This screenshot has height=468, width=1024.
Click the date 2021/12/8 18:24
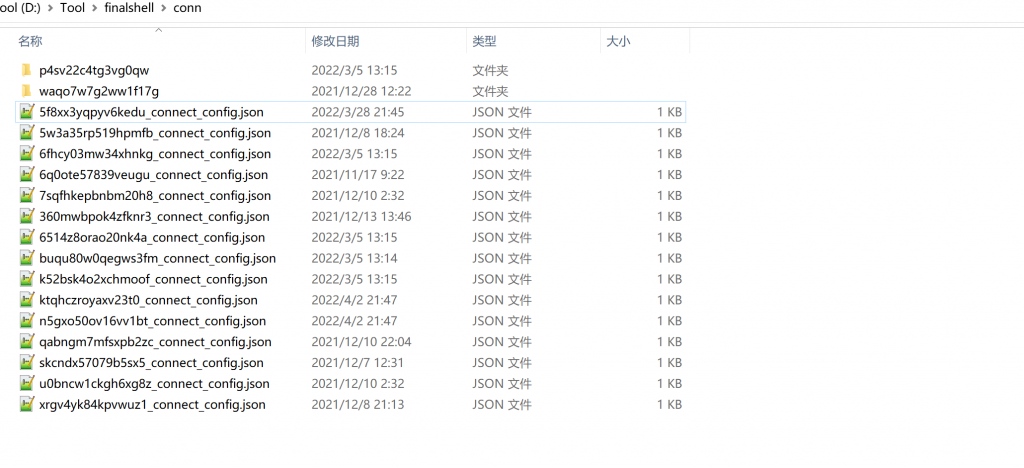point(358,133)
